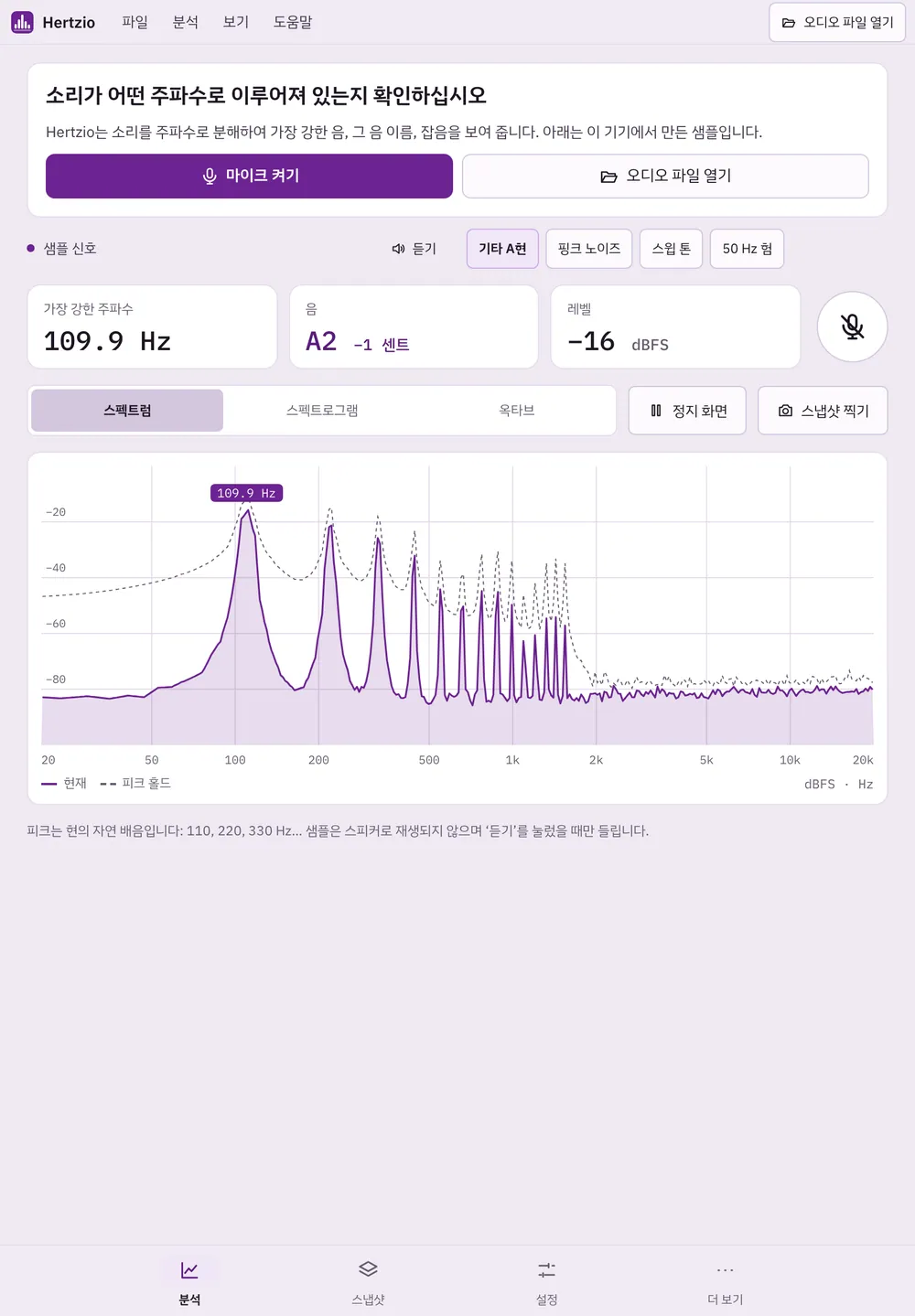Switch to the 스펙트로그램 tab
Viewport: 915px width, 1316px height.
pyautogui.click(x=322, y=411)
